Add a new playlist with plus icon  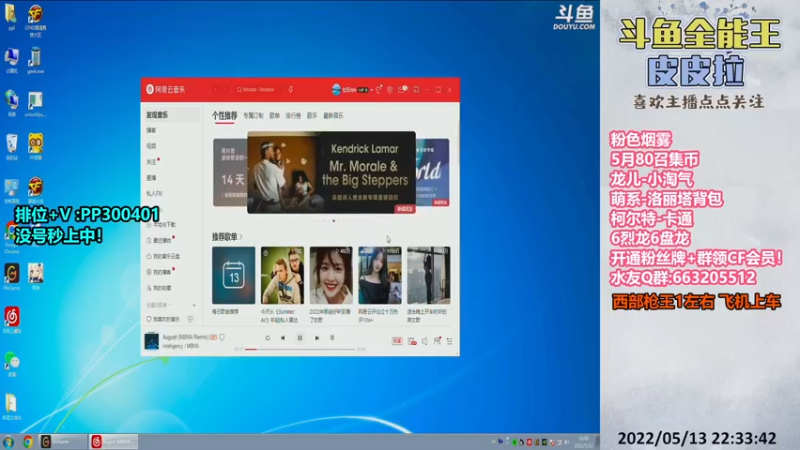194,305
